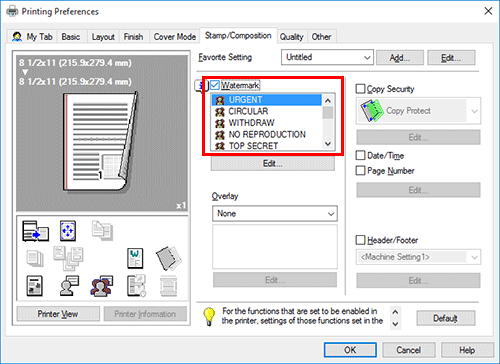Click the document with clock icon
This screenshot has width=500, height=364.
[x=136, y=286]
